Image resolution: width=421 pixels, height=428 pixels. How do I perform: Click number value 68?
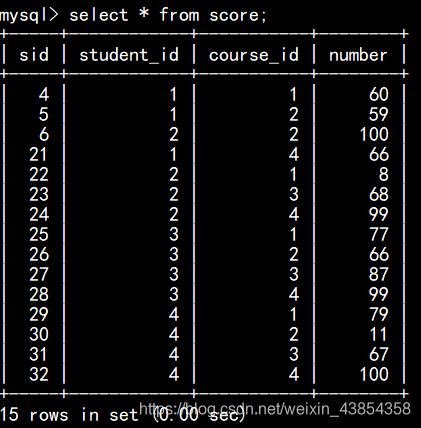379,194
